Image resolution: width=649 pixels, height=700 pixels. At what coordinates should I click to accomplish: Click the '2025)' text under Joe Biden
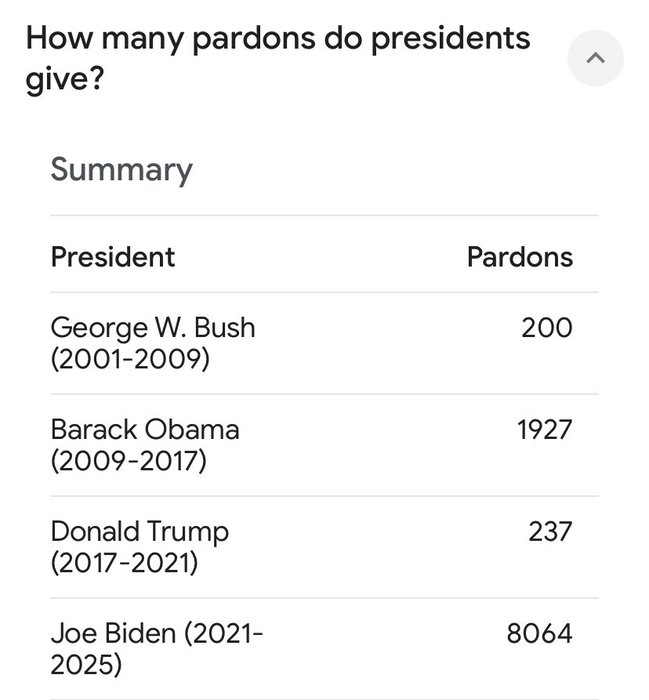click(88, 665)
